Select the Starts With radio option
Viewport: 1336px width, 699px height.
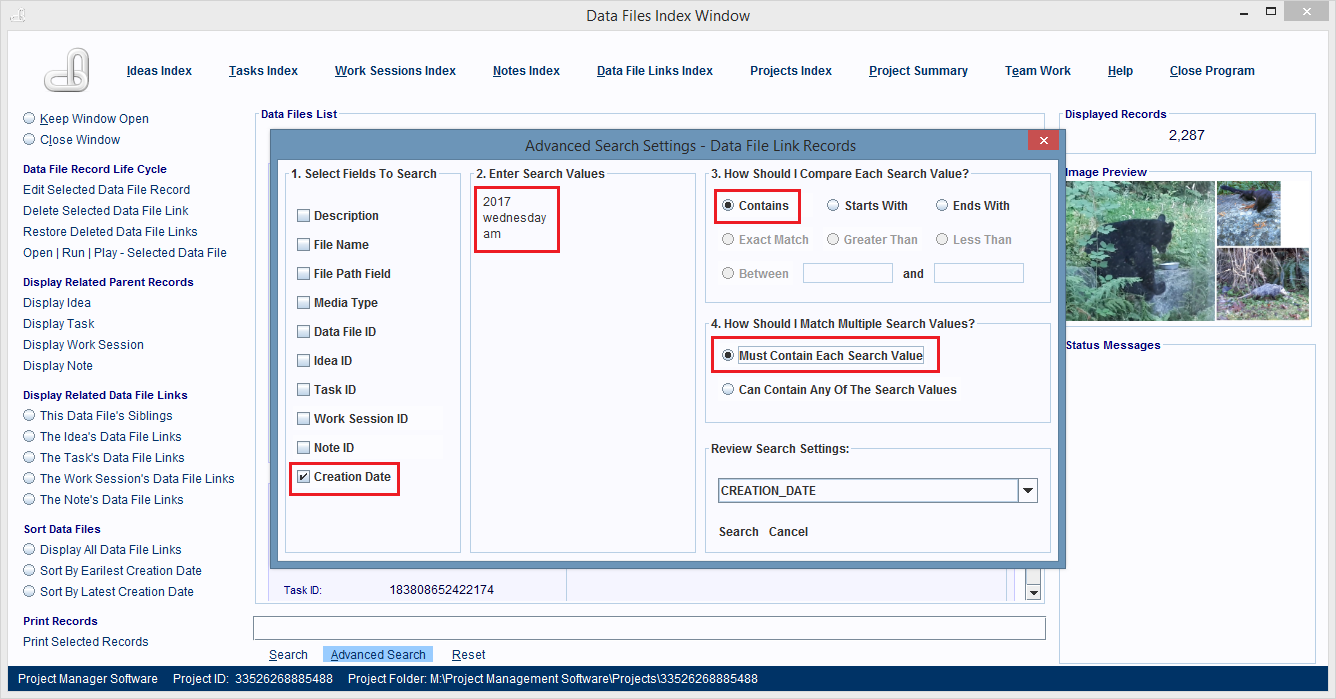pos(833,206)
